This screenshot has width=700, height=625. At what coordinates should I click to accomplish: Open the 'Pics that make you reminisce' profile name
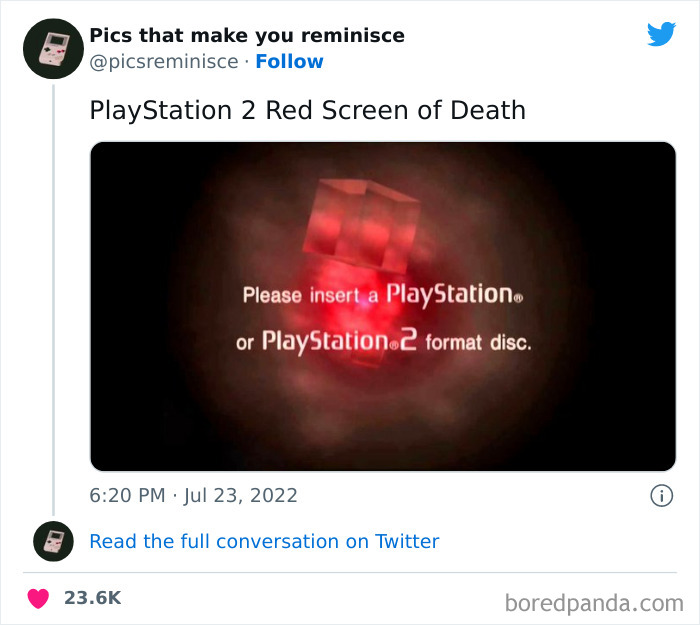[247, 35]
